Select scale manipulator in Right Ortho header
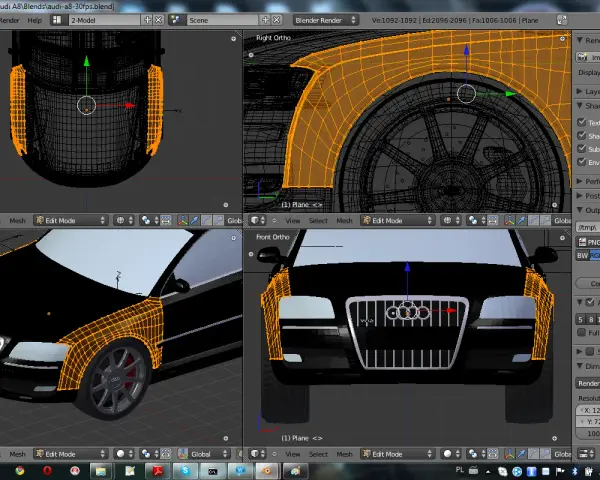The width and height of the screenshot is (600, 480). (x=545, y=220)
